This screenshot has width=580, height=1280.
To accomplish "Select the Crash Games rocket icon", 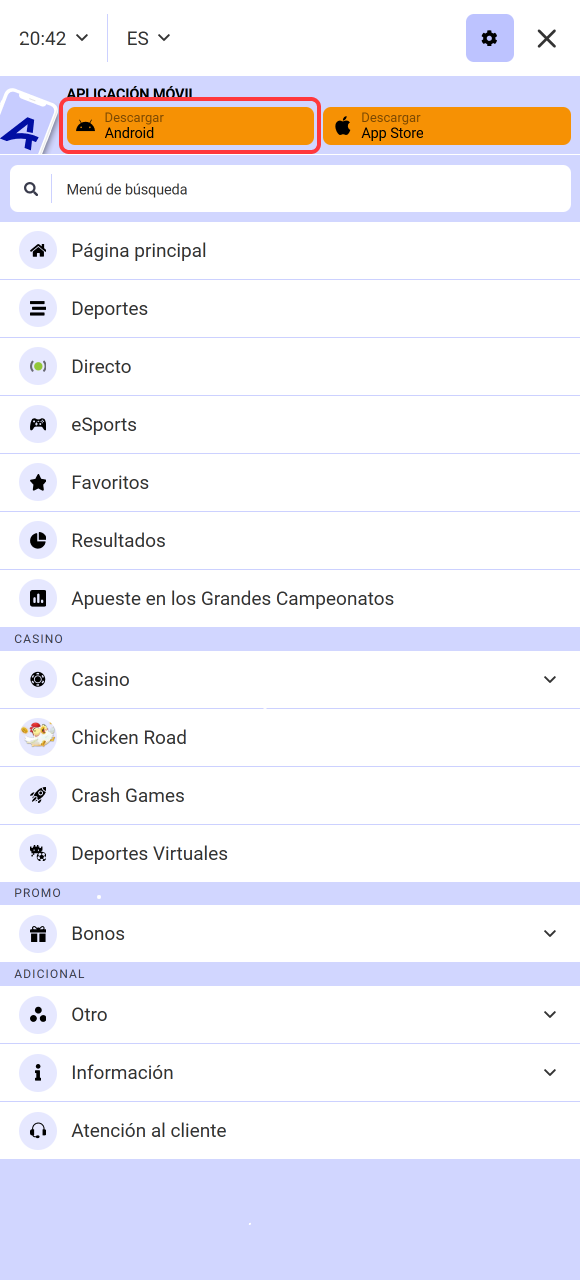I will pos(37,795).
